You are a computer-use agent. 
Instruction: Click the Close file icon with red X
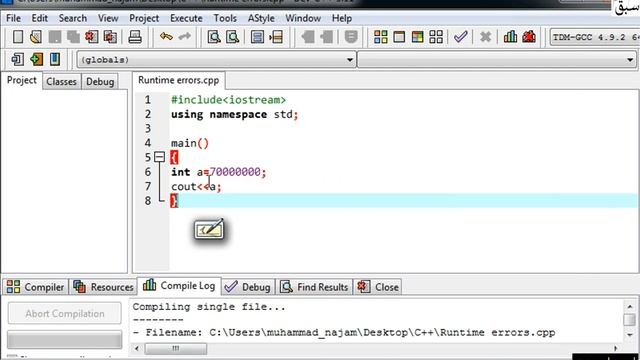91,37
